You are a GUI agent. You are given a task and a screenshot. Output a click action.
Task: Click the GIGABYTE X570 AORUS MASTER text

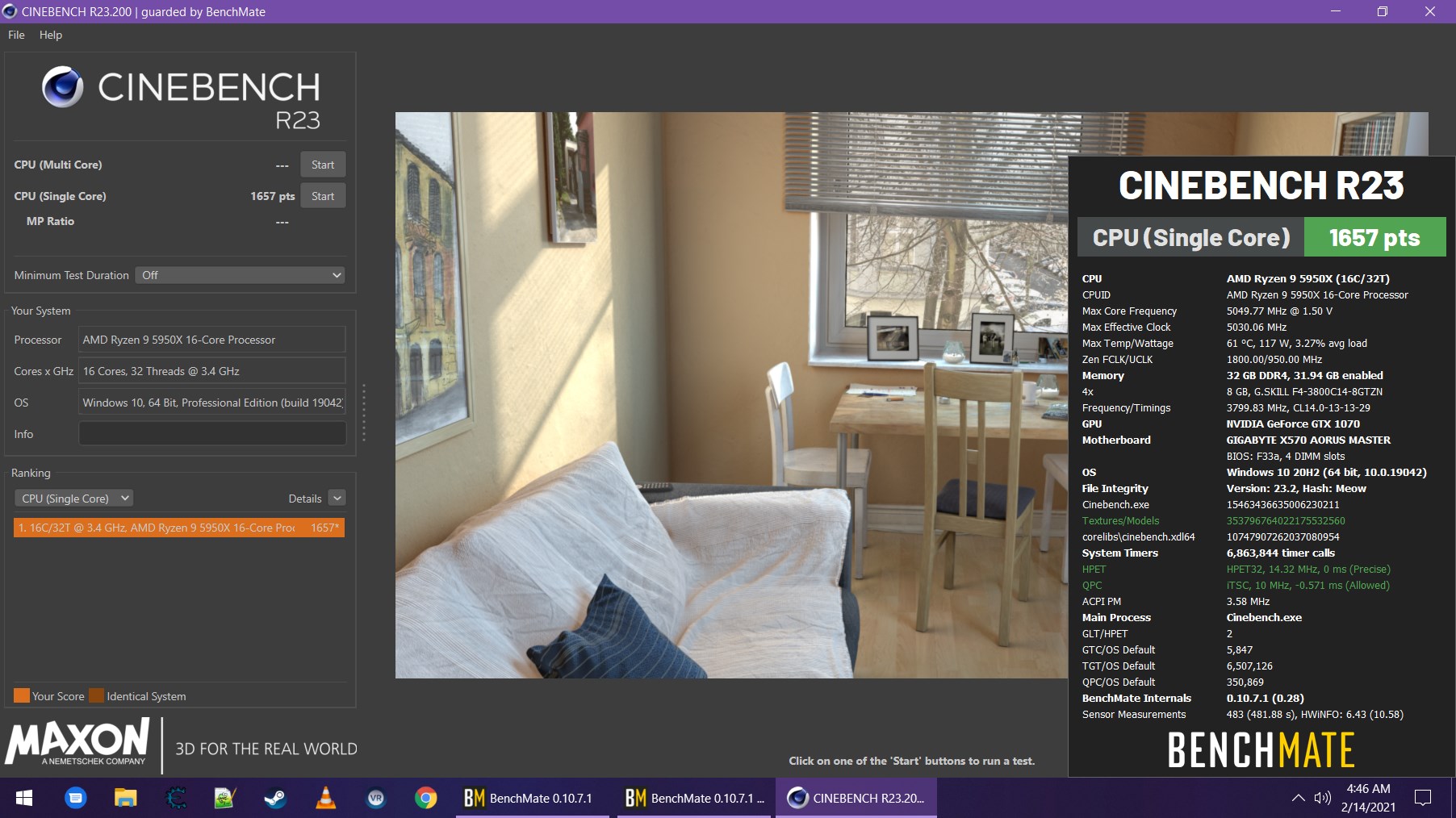coord(1308,440)
